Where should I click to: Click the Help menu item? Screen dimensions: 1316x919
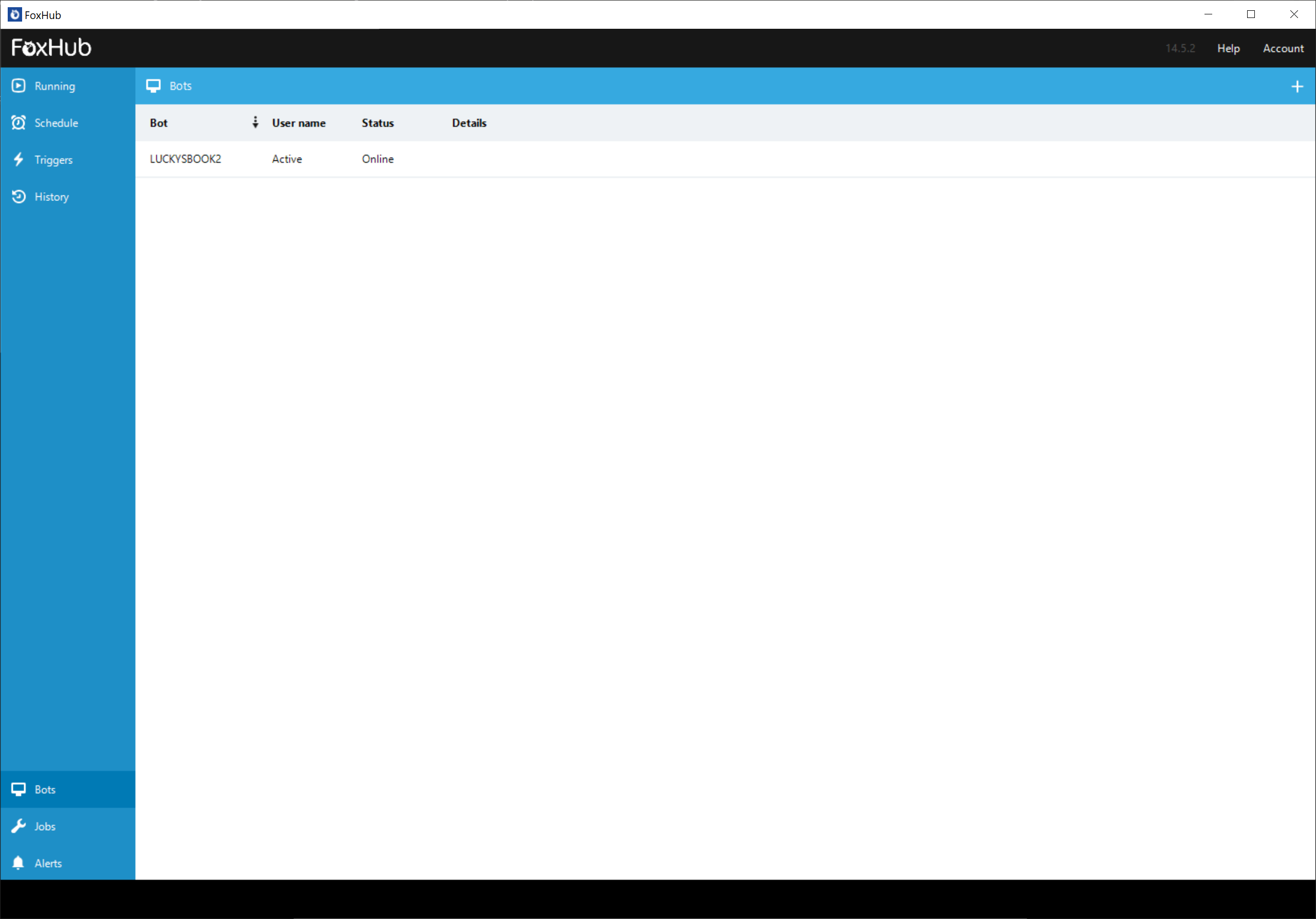click(1228, 47)
